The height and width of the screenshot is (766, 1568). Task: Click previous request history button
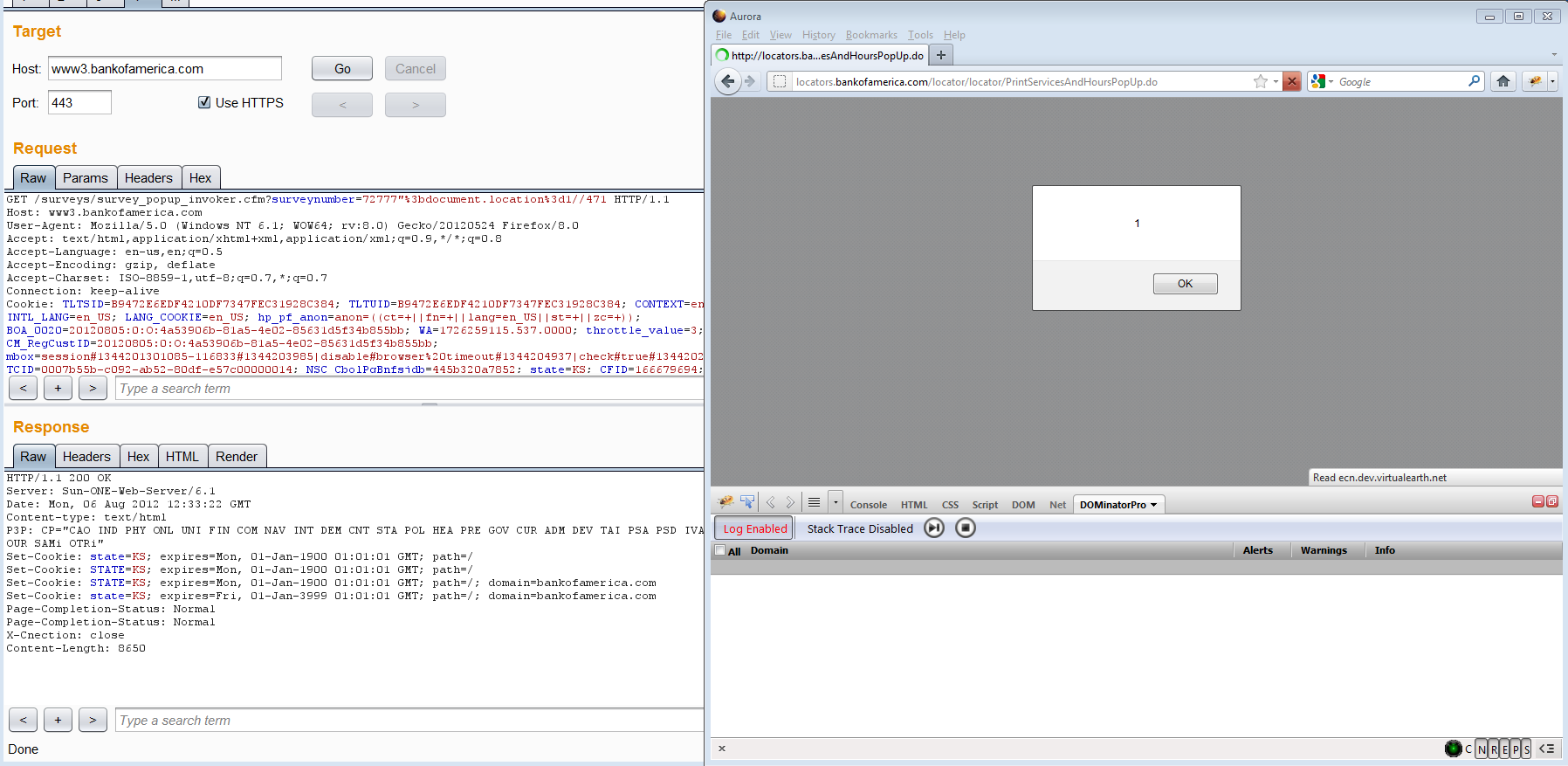[x=342, y=105]
